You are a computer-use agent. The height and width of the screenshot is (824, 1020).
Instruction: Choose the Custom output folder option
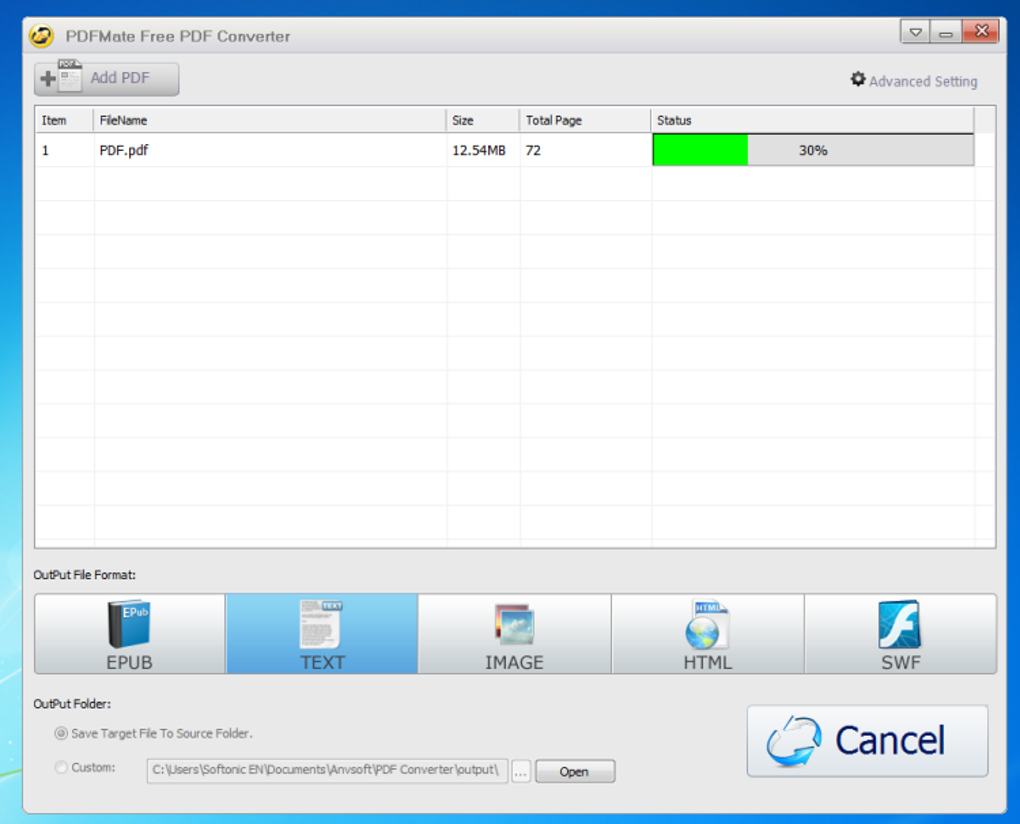pyautogui.click(x=85, y=767)
